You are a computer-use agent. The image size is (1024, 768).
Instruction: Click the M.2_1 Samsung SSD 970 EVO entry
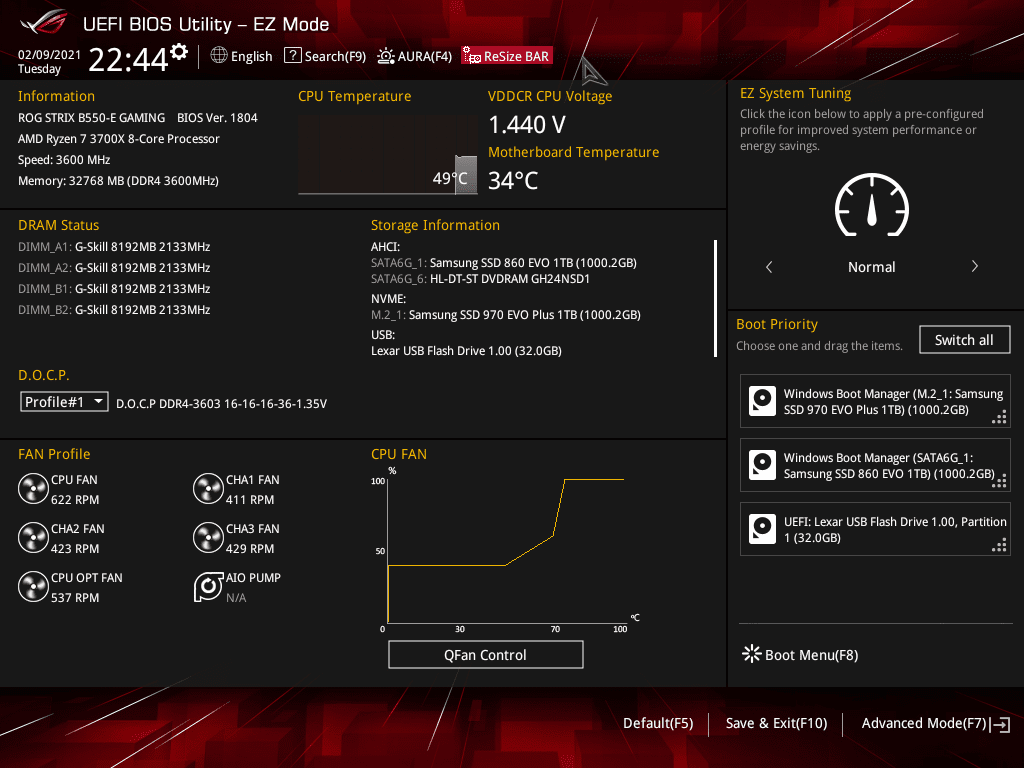(505, 315)
